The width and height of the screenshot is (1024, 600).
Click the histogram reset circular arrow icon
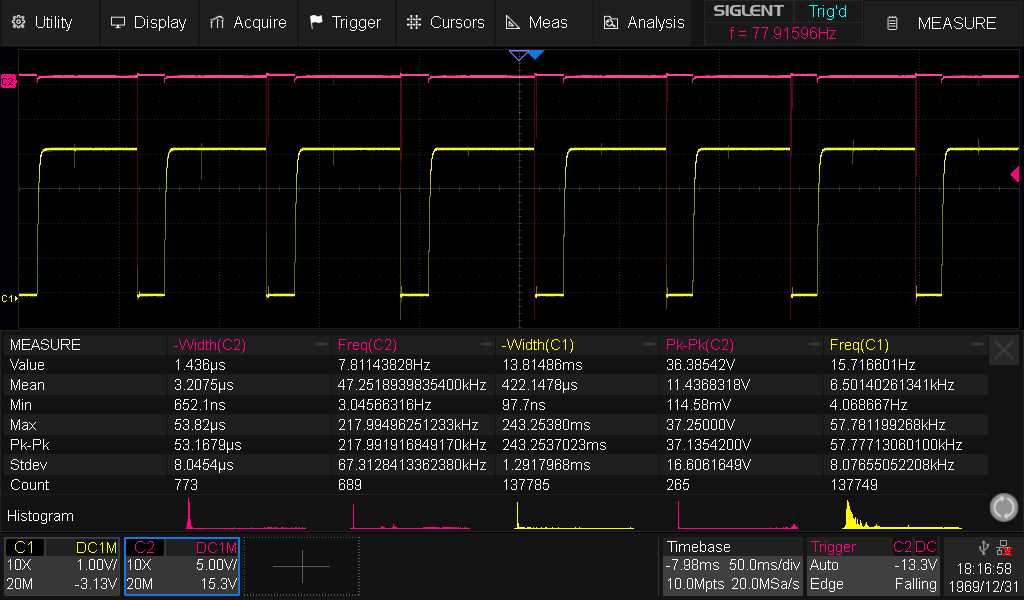1003,507
